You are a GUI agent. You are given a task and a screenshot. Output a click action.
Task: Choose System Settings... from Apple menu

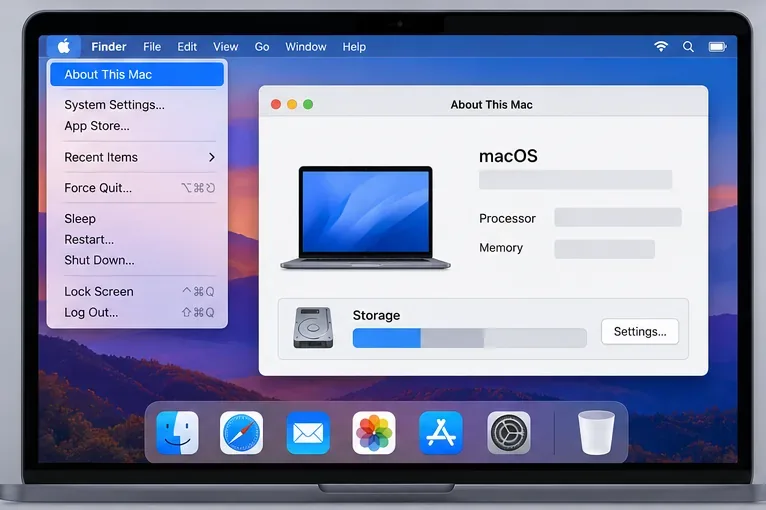[137, 105]
